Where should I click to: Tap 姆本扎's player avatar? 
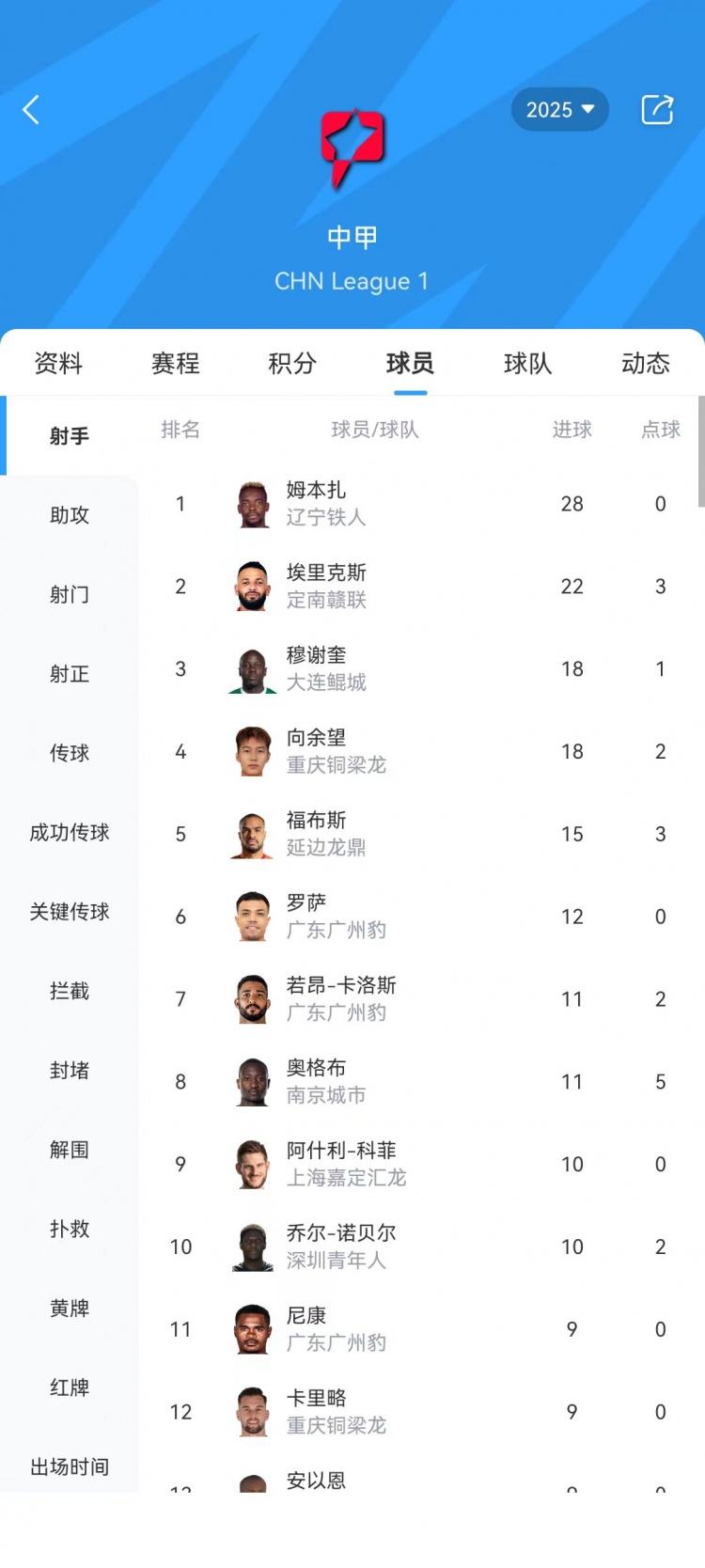tap(253, 505)
